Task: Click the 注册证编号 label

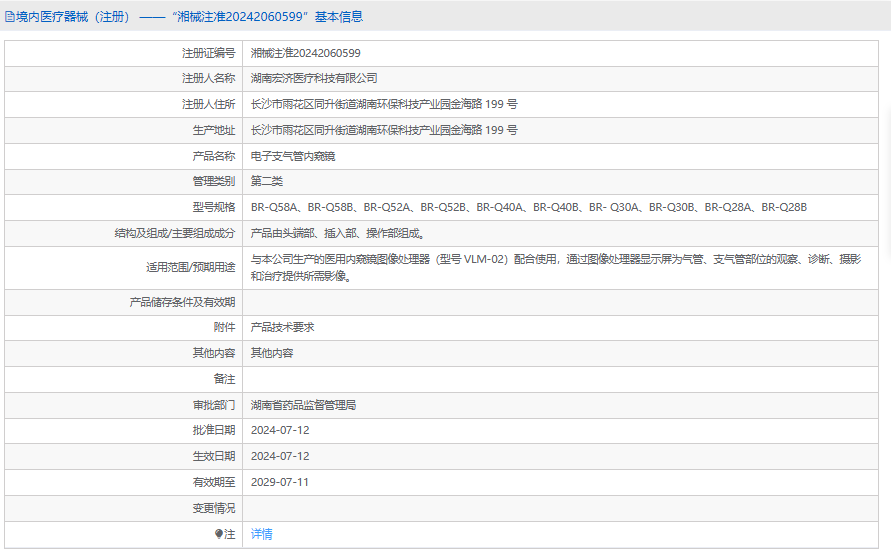Action: tap(209, 53)
